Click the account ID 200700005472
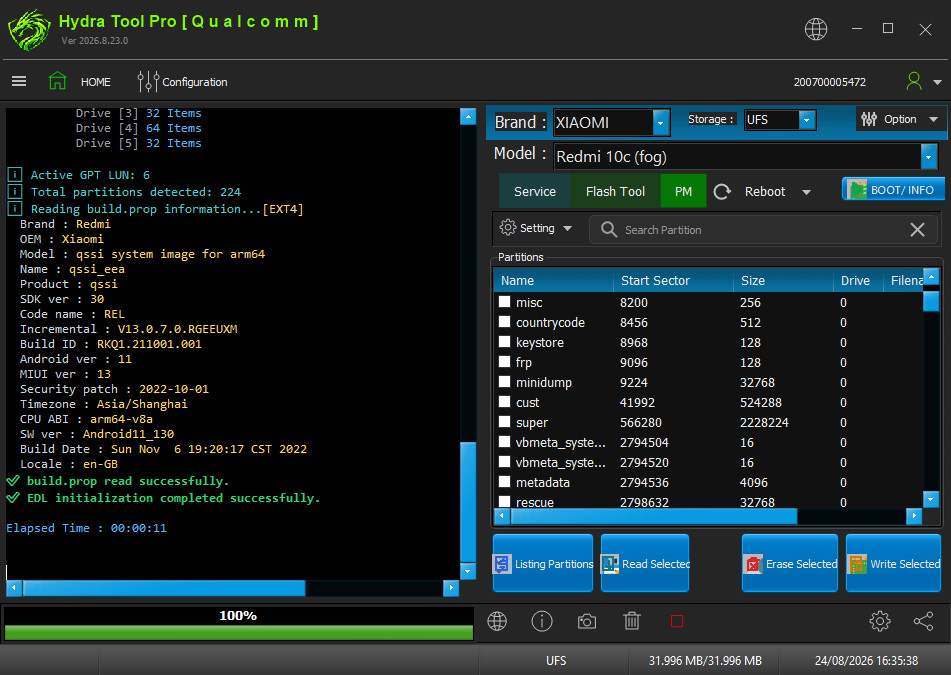The width and height of the screenshot is (951, 675). [x=830, y=82]
